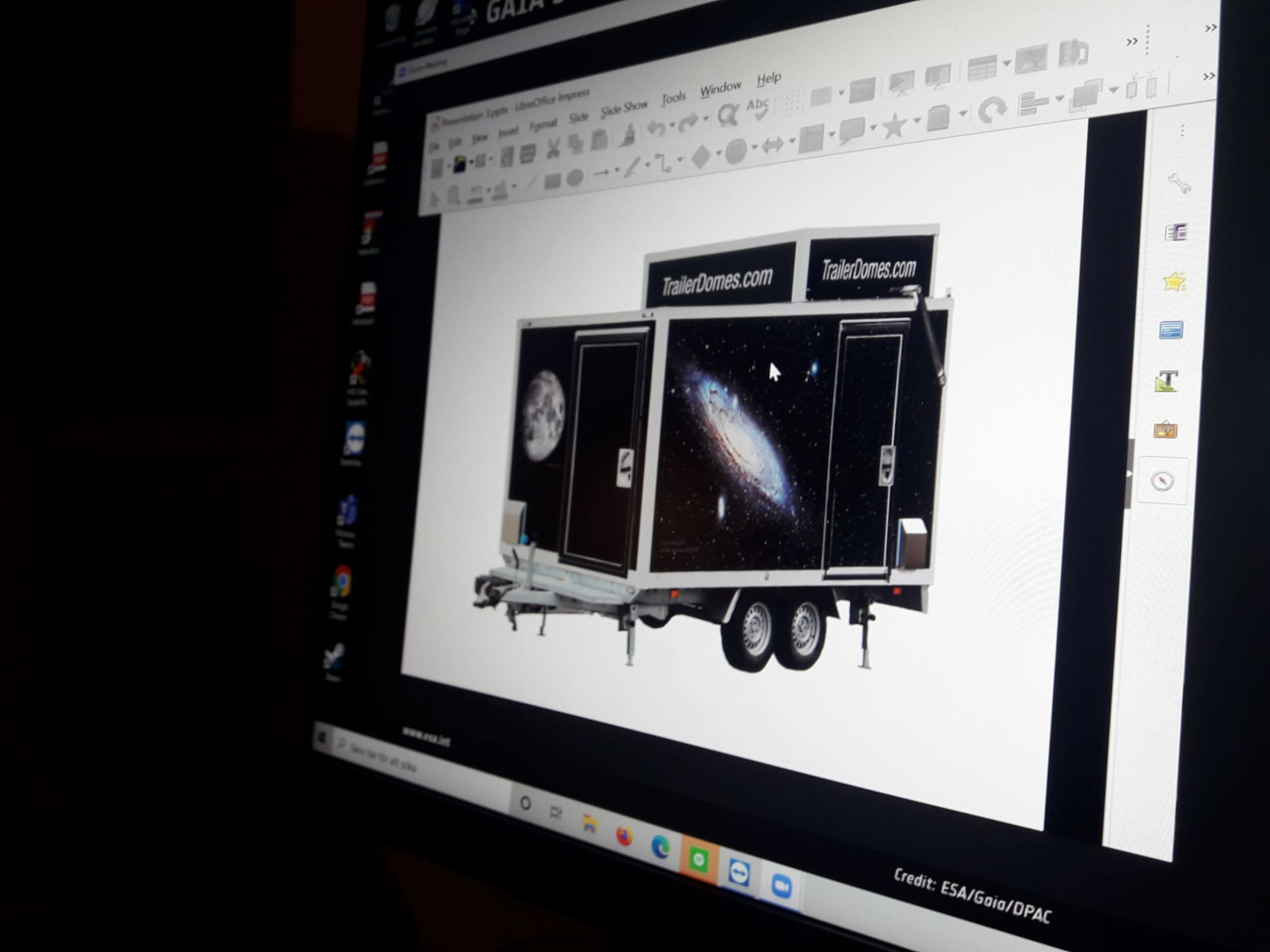The height and width of the screenshot is (952, 1270).
Task: Open TeamViewer from the taskbar
Action: (739, 872)
